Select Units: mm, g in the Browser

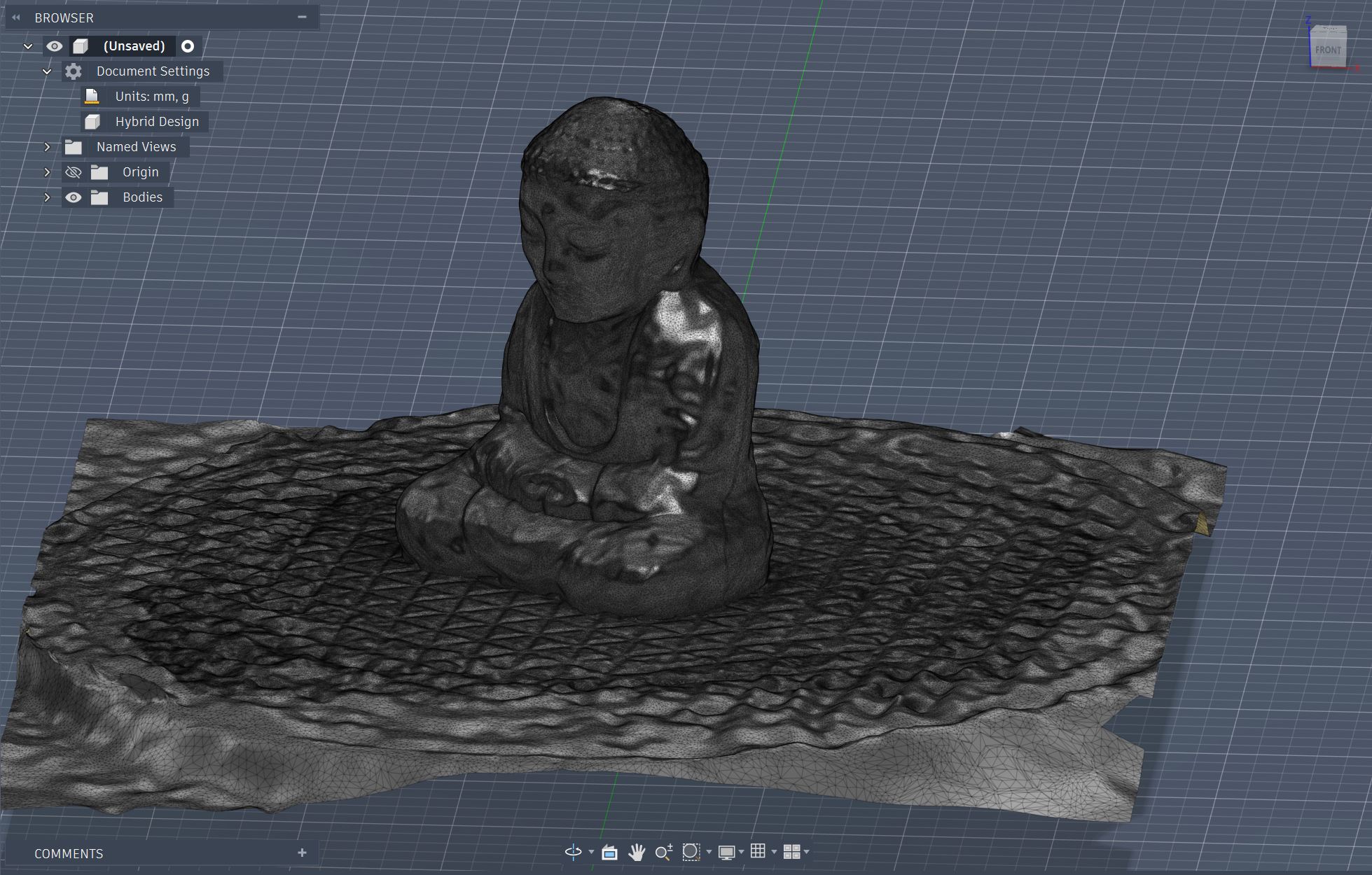[x=151, y=96]
